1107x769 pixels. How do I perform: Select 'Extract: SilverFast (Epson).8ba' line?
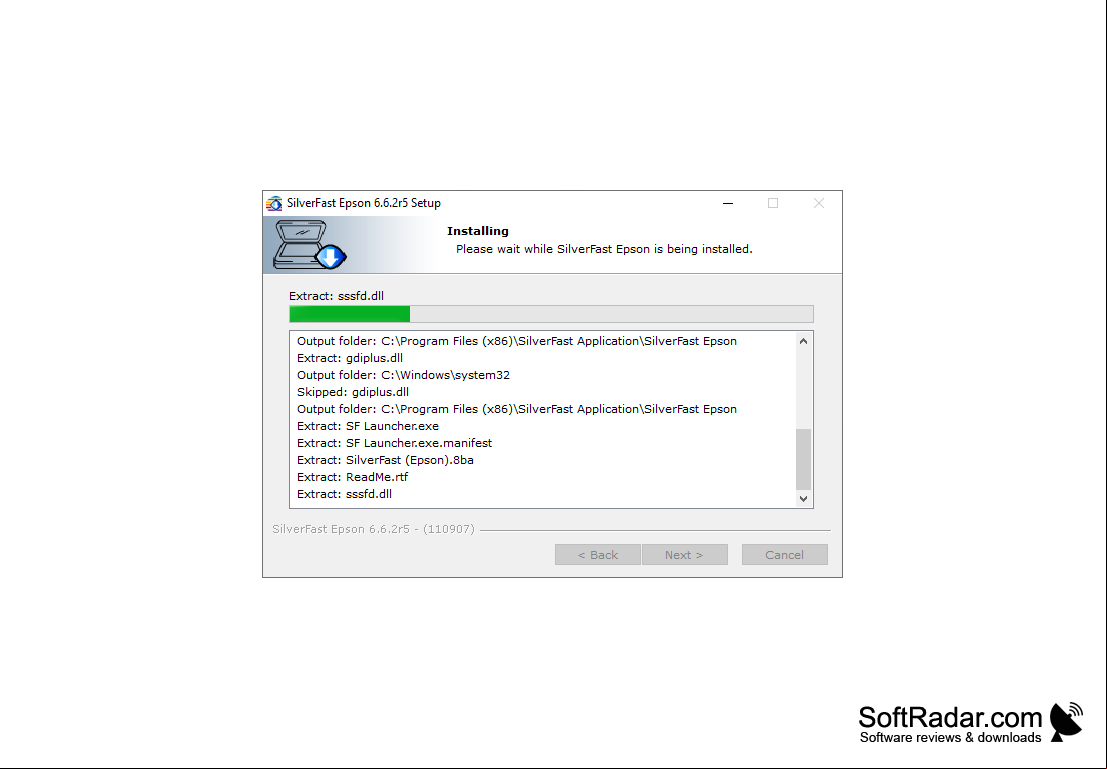coord(385,460)
